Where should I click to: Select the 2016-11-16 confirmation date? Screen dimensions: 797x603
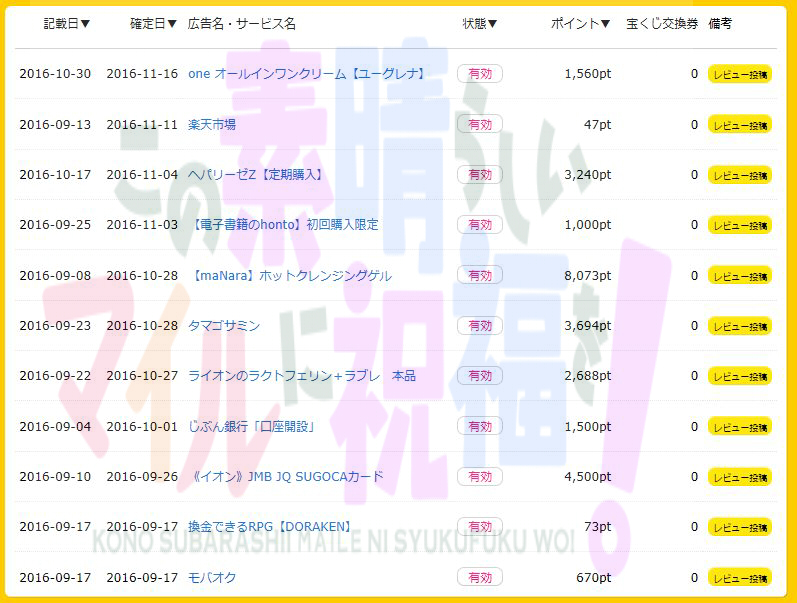142,74
